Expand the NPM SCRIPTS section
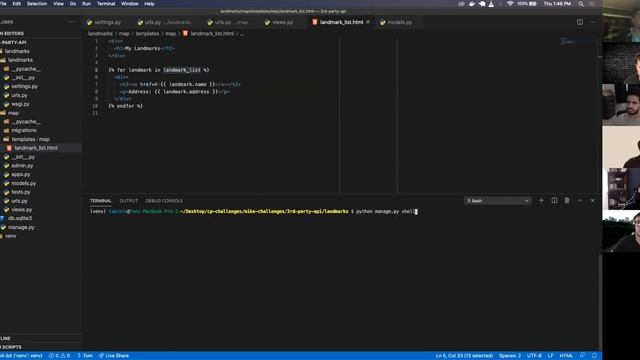Viewport: 640px width, 360px height. (x=11, y=347)
